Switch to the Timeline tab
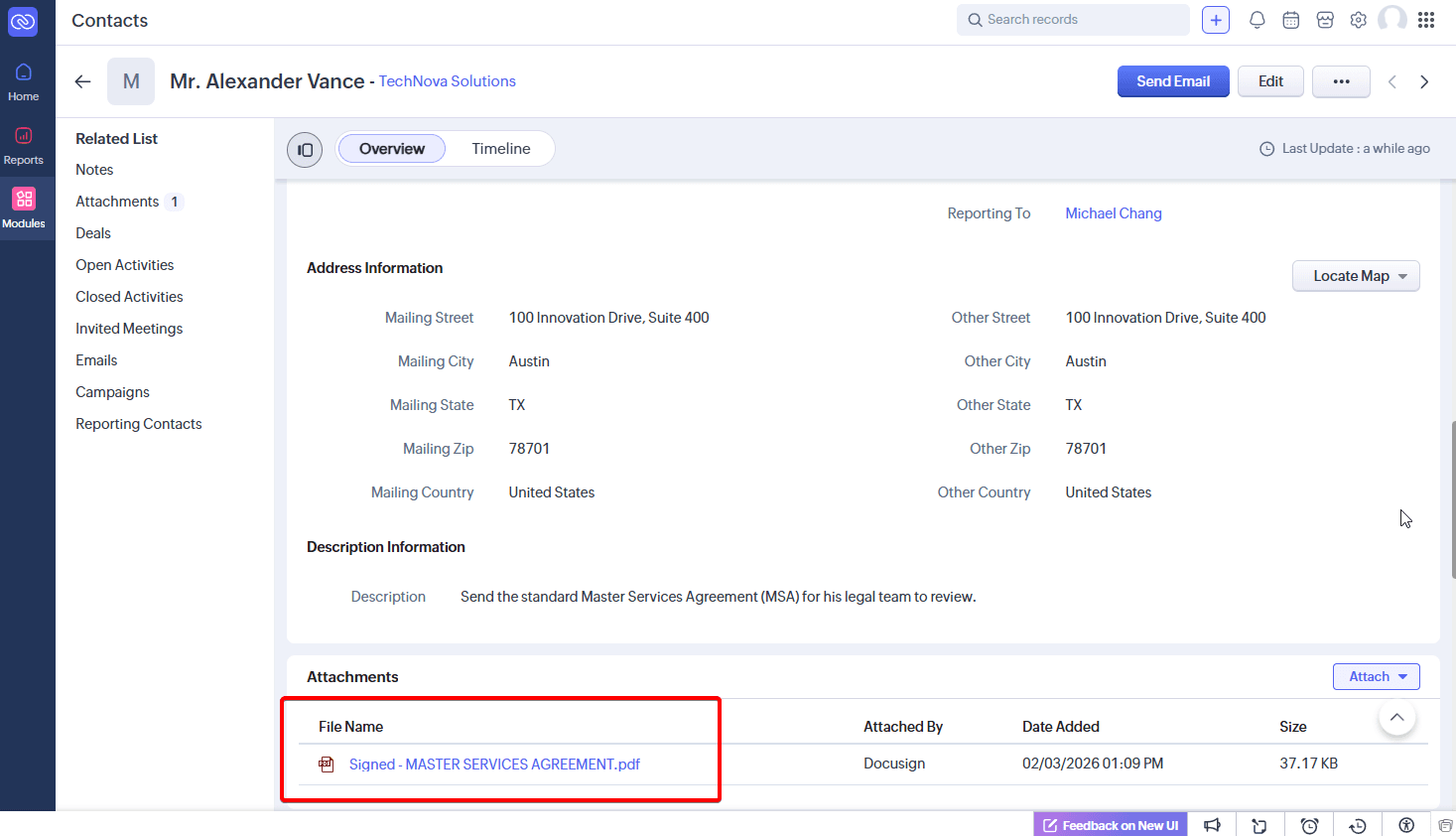This screenshot has width=1456, height=836. click(500, 149)
